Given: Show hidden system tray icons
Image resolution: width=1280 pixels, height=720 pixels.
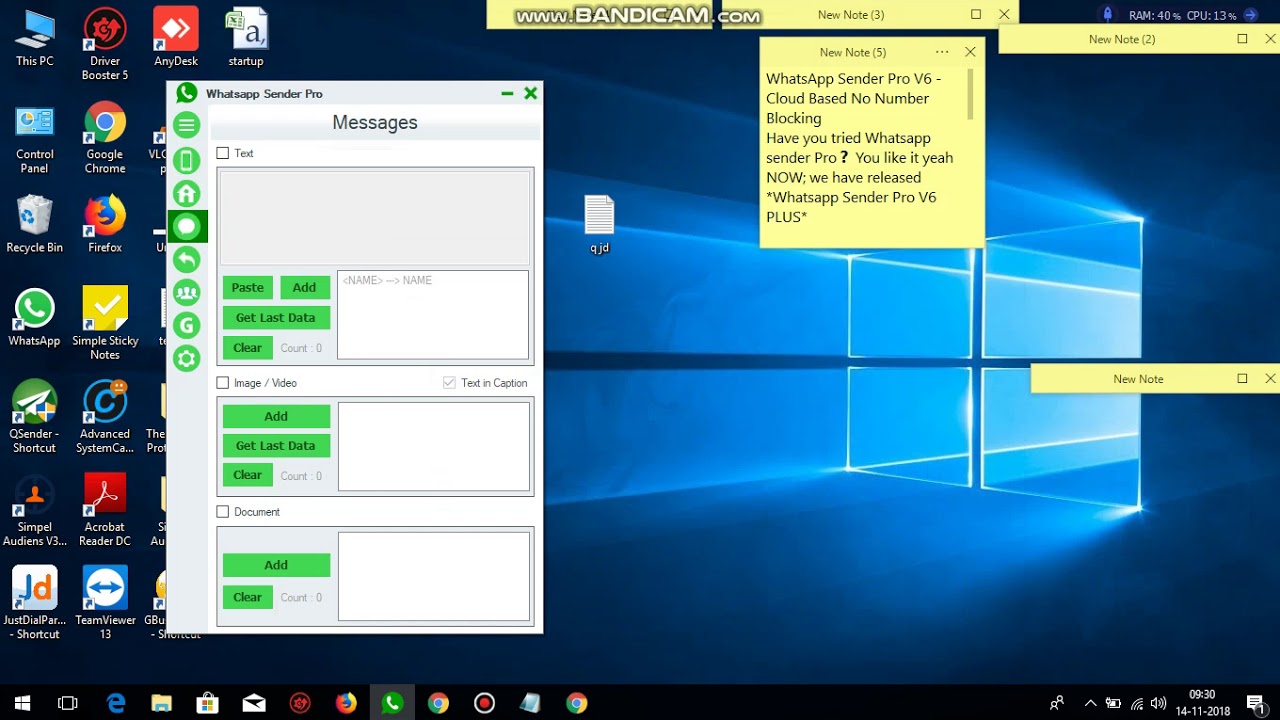Looking at the screenshot, I should 1090,703.
